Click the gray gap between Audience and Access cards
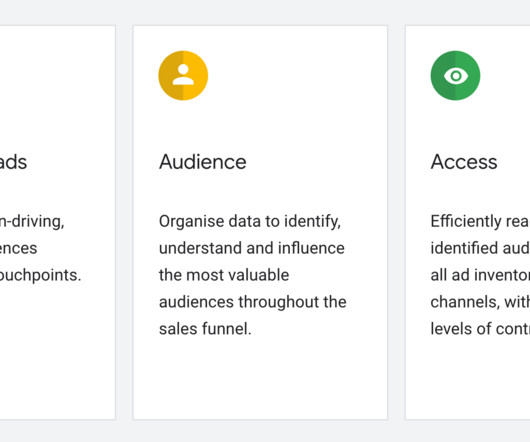This screenshot has height=442, width=530. [396, 222]
